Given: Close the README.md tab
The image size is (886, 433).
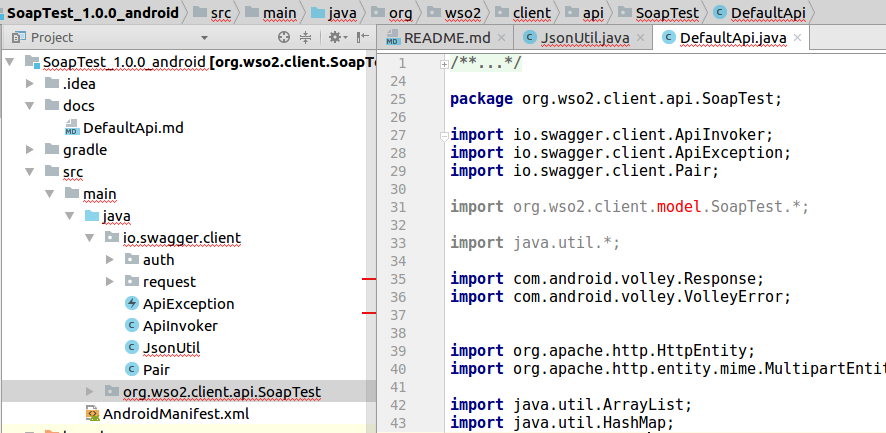Looking at the screenshot, I should [501, 38].
